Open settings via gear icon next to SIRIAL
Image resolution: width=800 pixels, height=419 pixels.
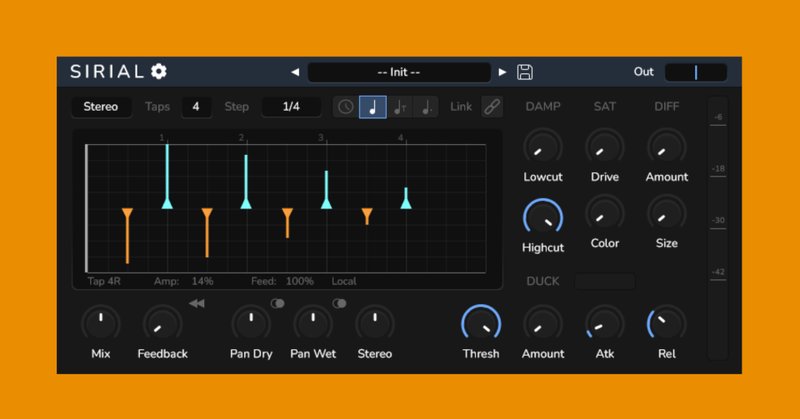pos(159,71)
